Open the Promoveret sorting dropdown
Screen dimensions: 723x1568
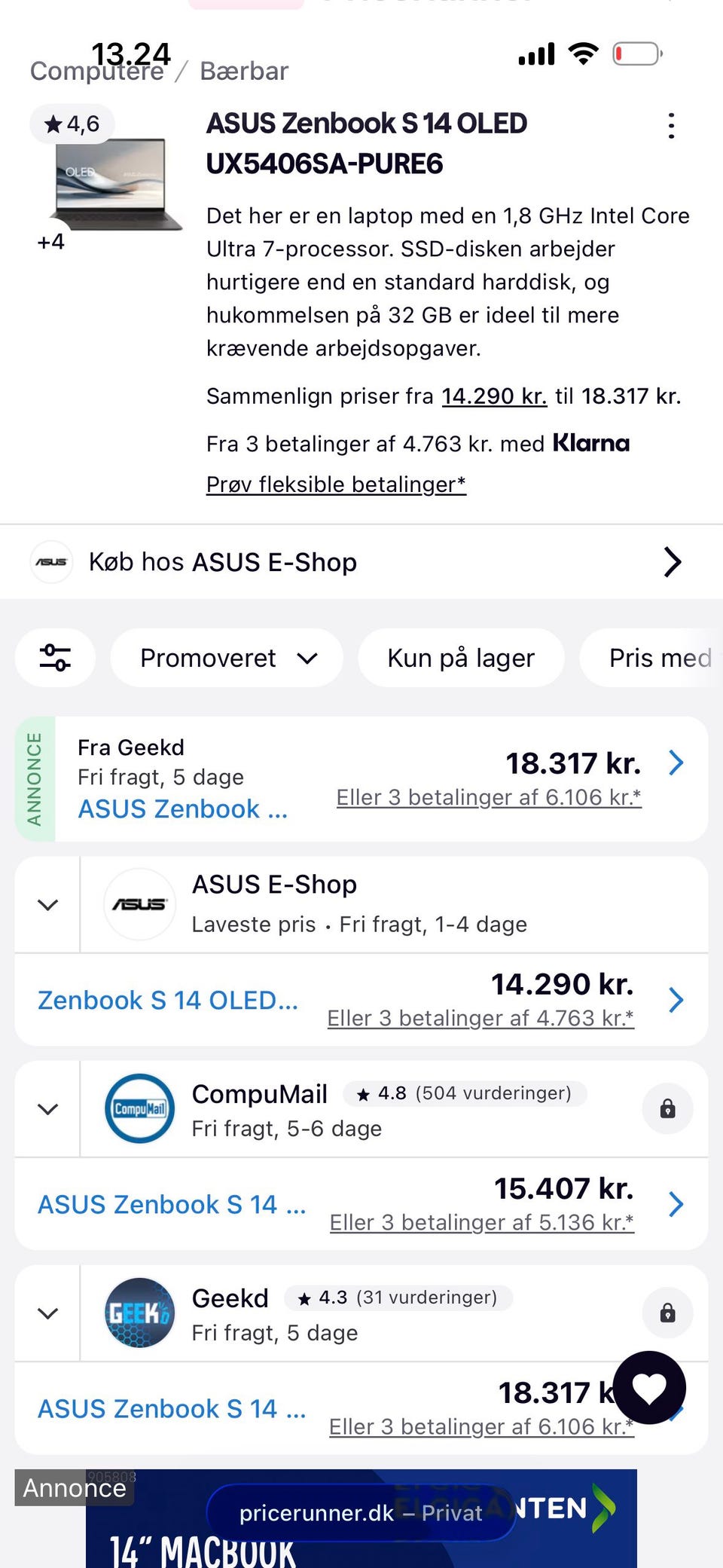[x=227, y=658]
